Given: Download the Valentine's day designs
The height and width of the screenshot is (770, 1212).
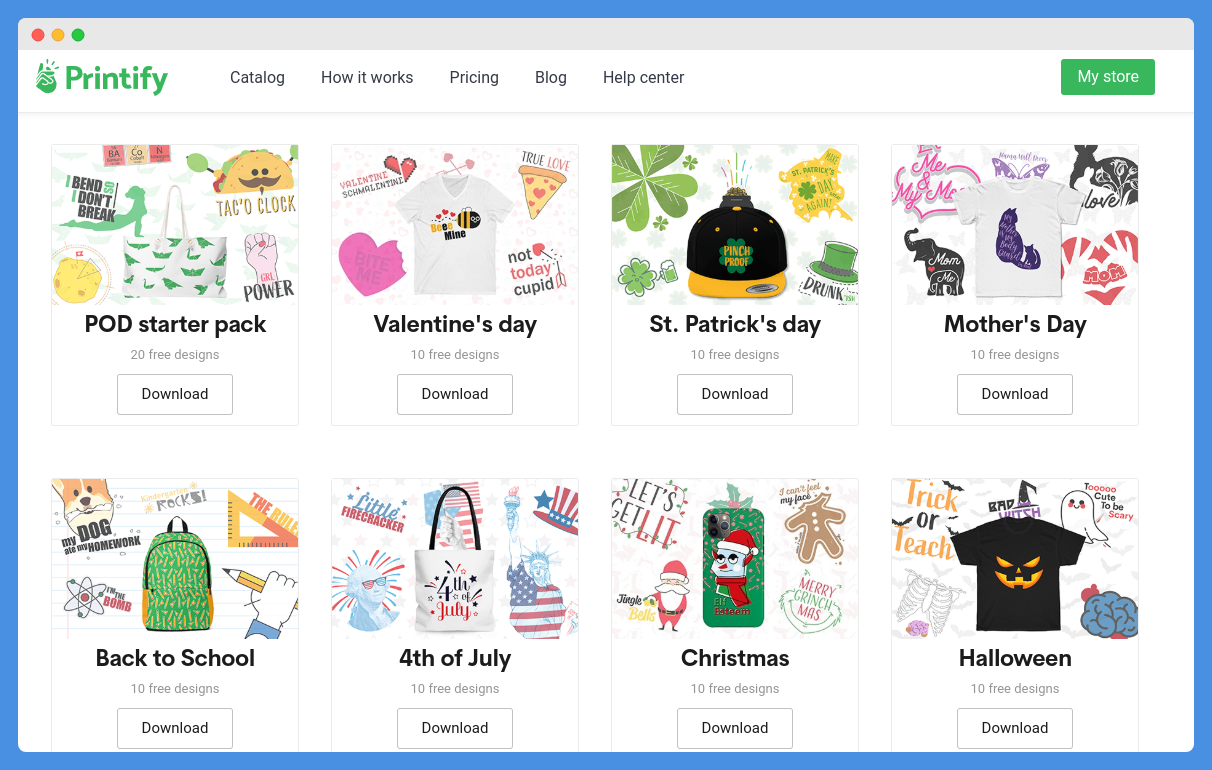Looking at the screenshot, I should [455, 394].
